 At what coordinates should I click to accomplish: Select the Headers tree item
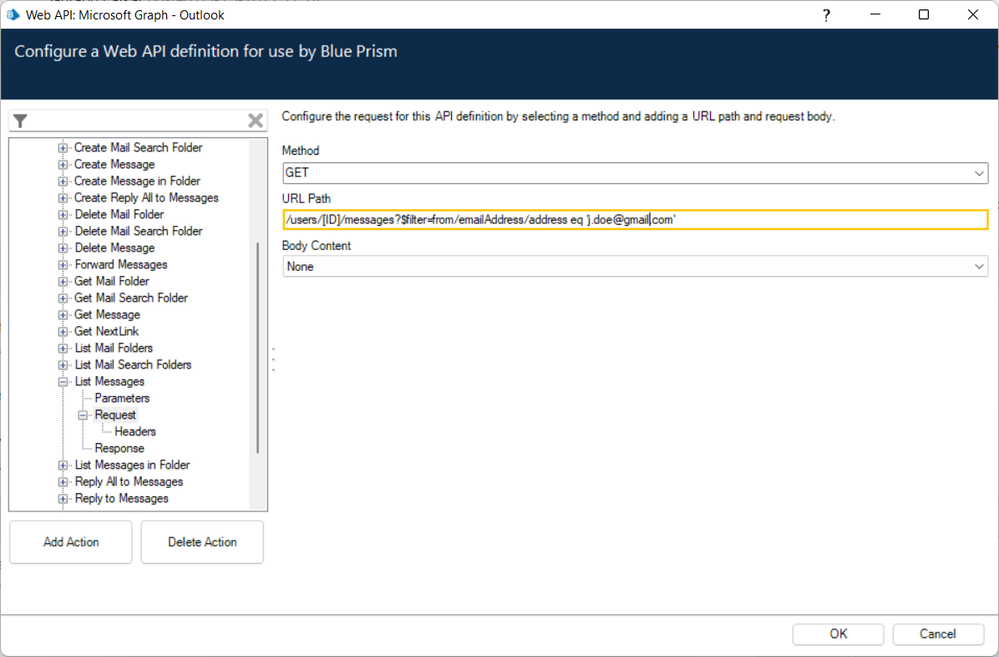click(135, 432)
